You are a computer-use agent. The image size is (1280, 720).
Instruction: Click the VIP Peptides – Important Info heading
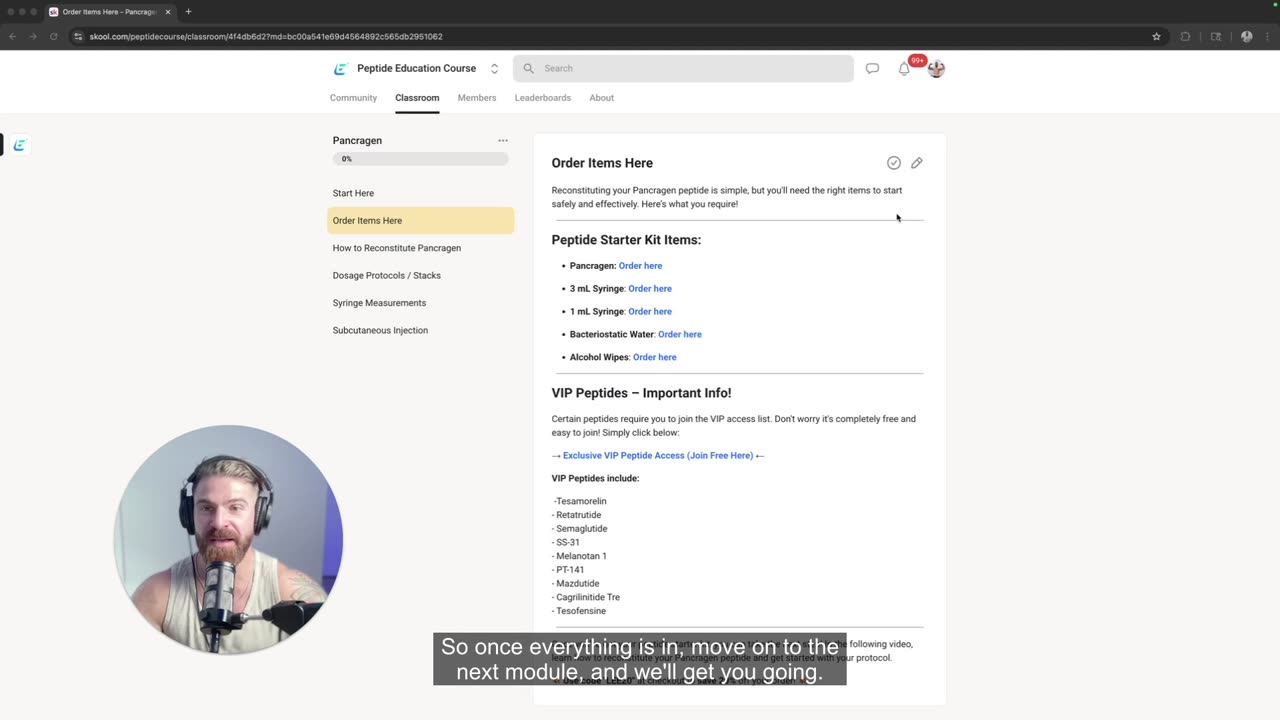point(641,393)
